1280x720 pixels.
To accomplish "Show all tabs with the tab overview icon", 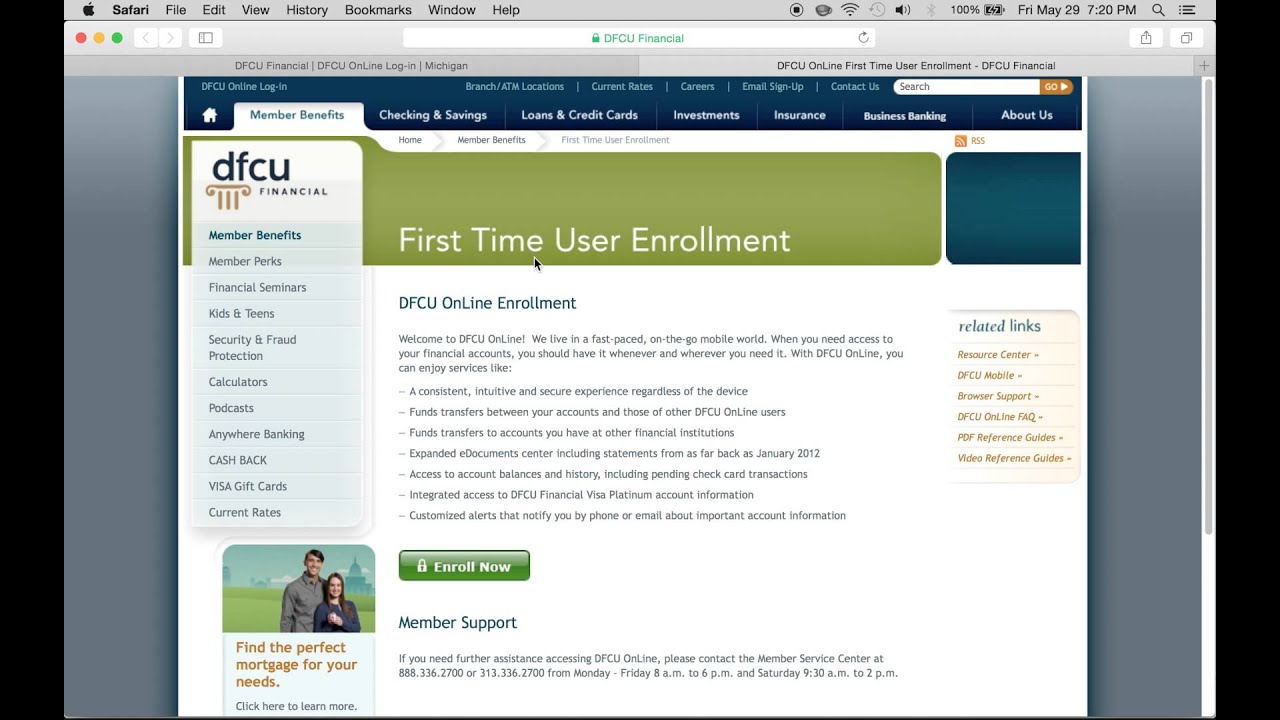I will pos(1186,38).
